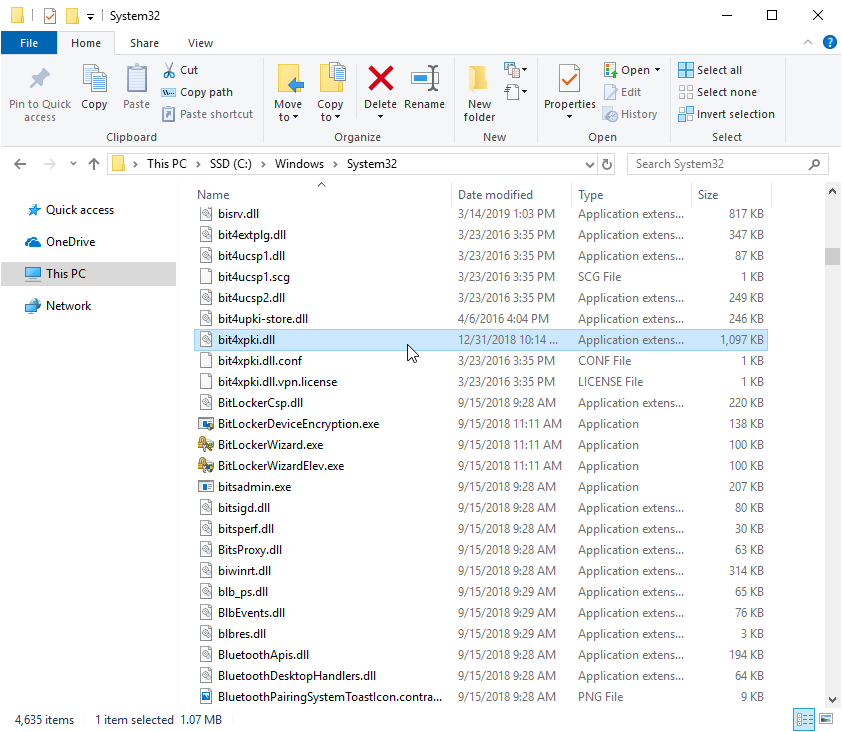
Task: Go up one folder level
Action: coord(94,164)
